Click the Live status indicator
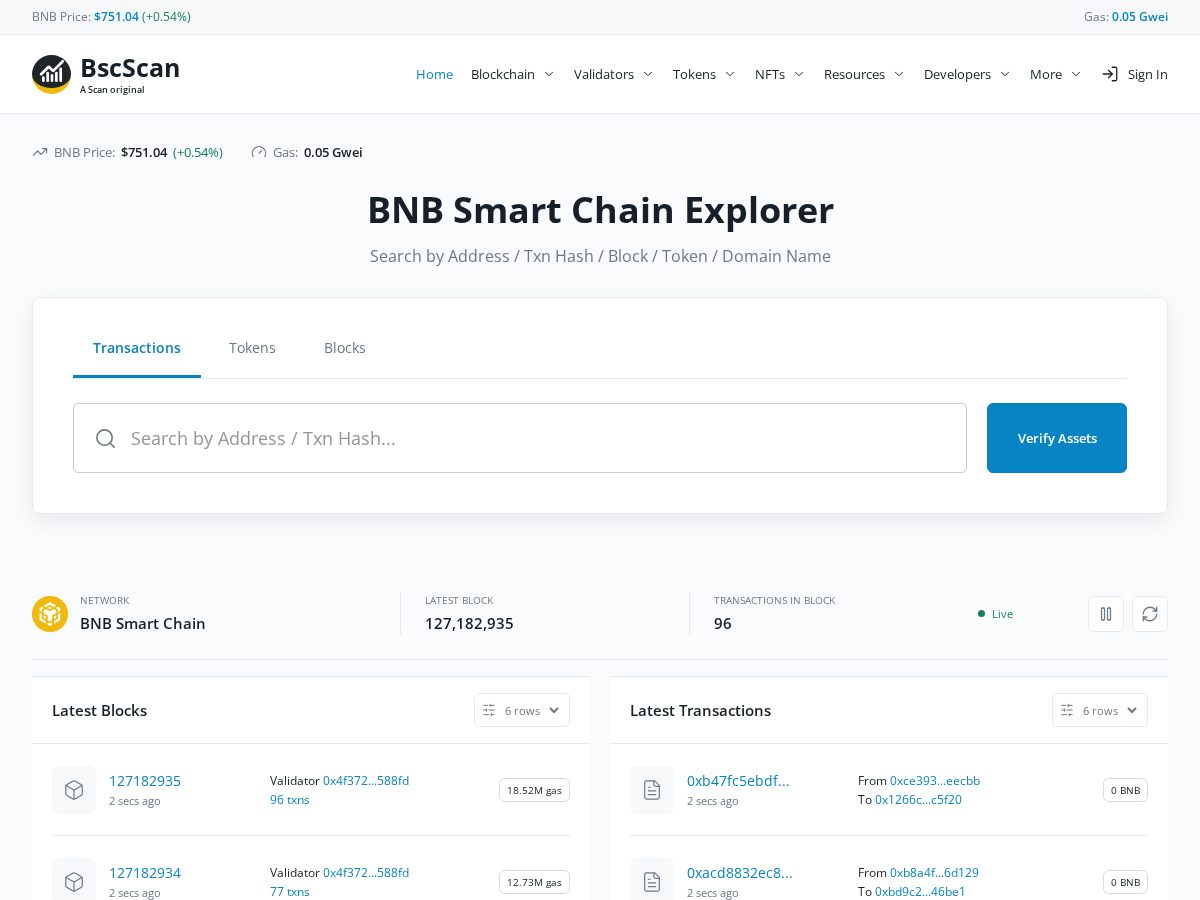1200x900 pixels. point(995,614)
